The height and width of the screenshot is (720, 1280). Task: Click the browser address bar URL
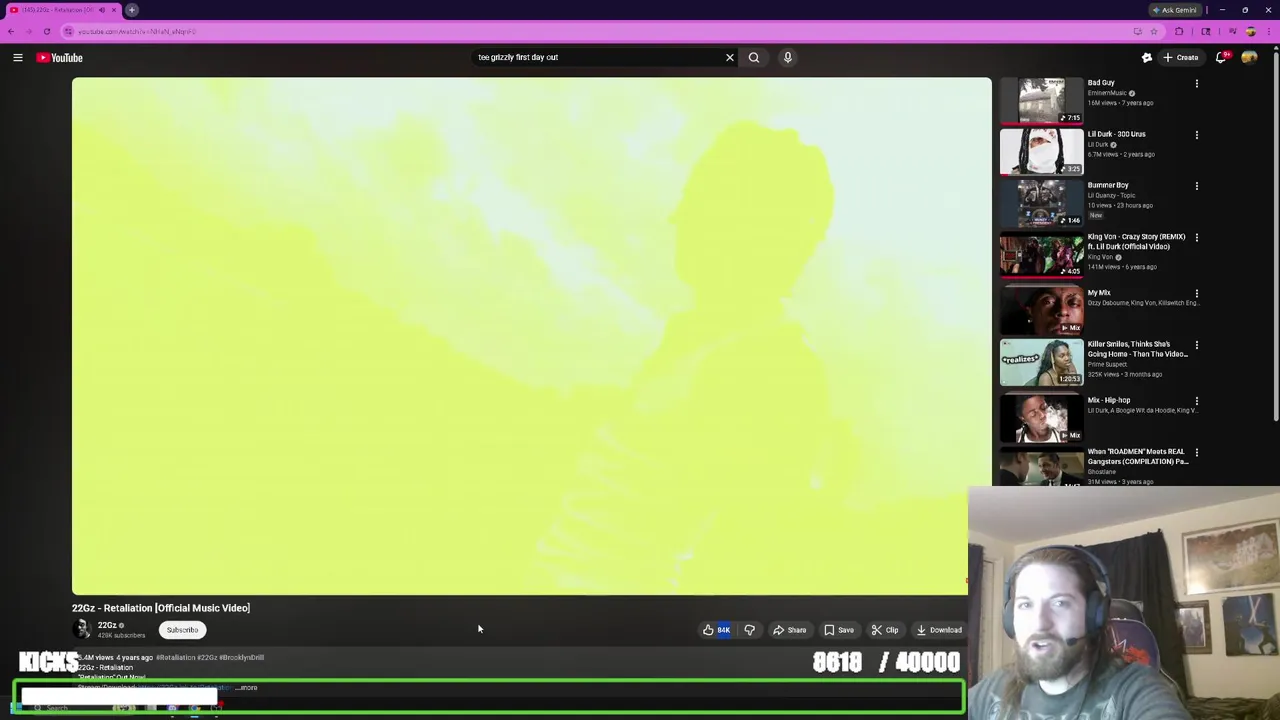(137, 32)
